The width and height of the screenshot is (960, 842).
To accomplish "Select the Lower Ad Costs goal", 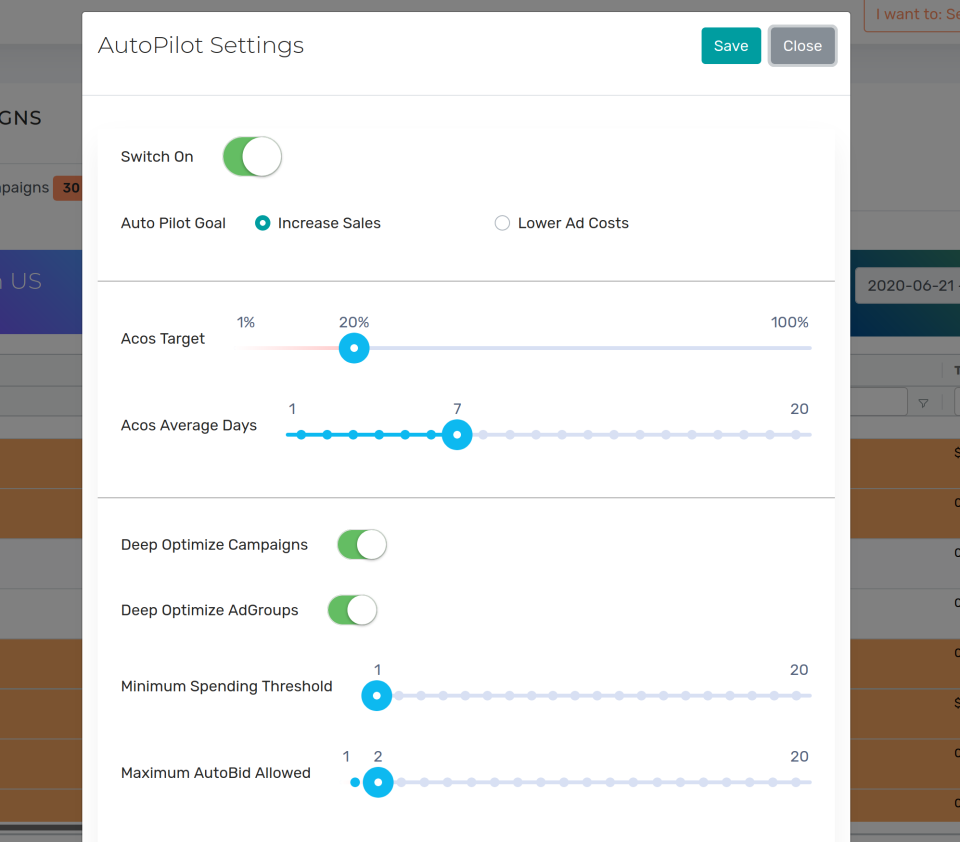I will click(502, 223).
